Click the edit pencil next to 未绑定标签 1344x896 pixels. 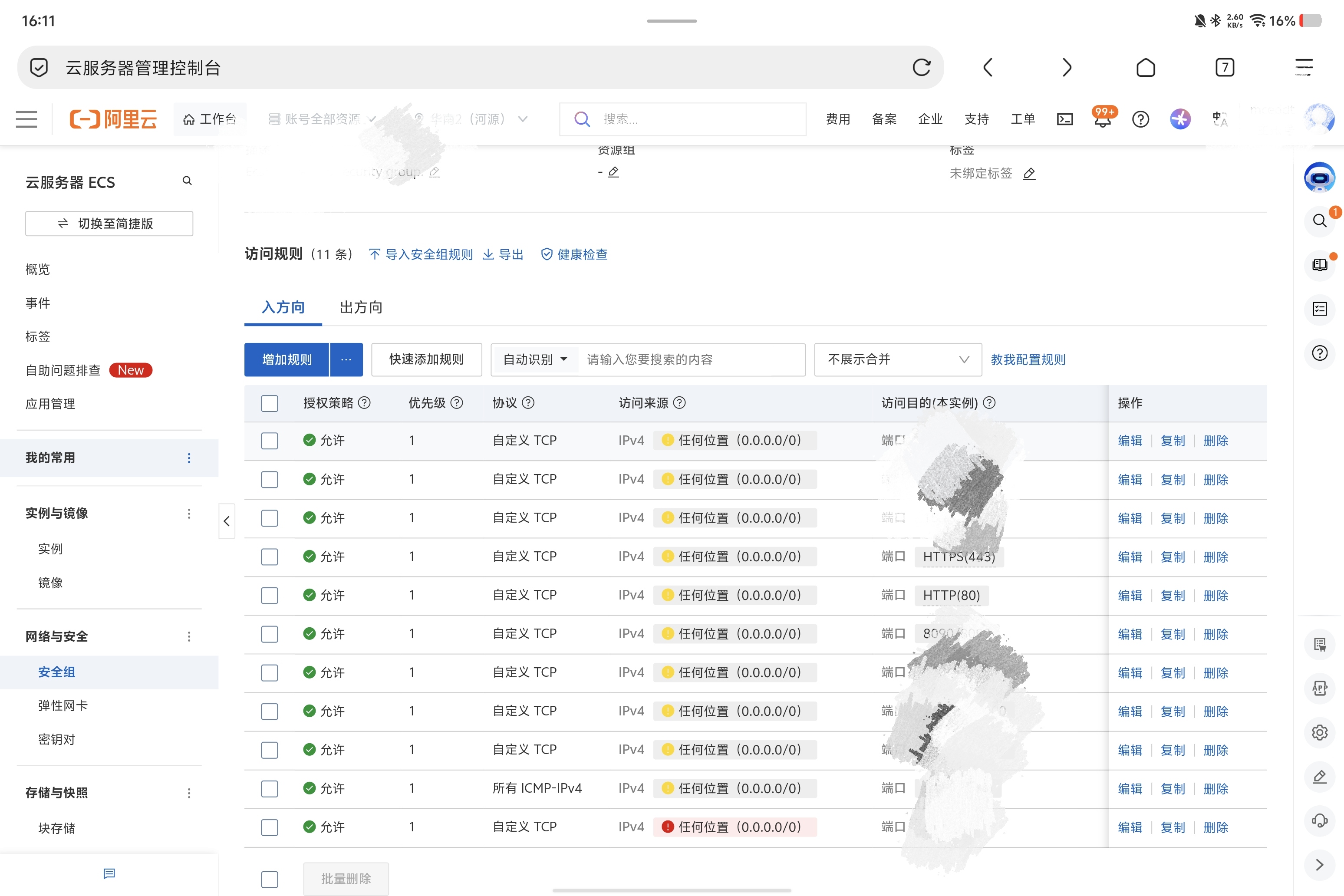(1029, 174)
